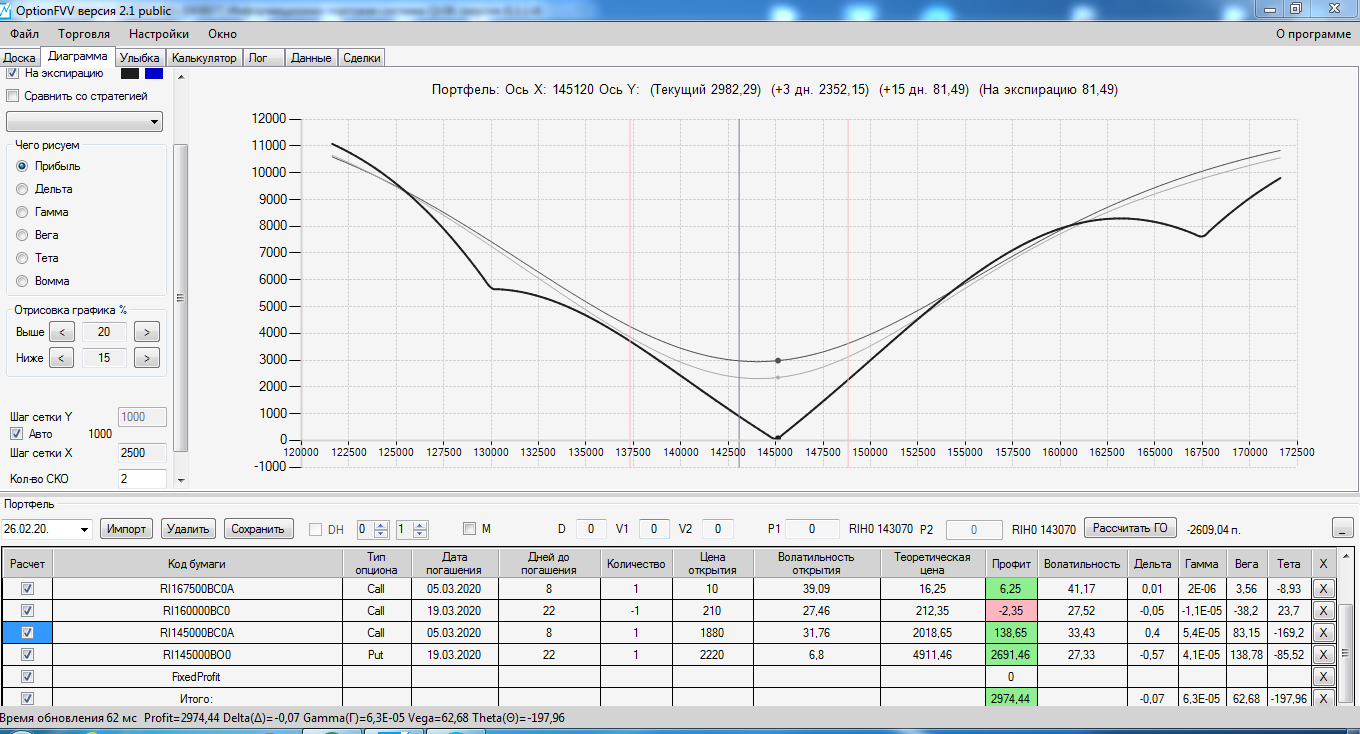Uncheck calculation box for RI160000BC0
Screen dimensions: 1360x734
(x=28, y=610)
